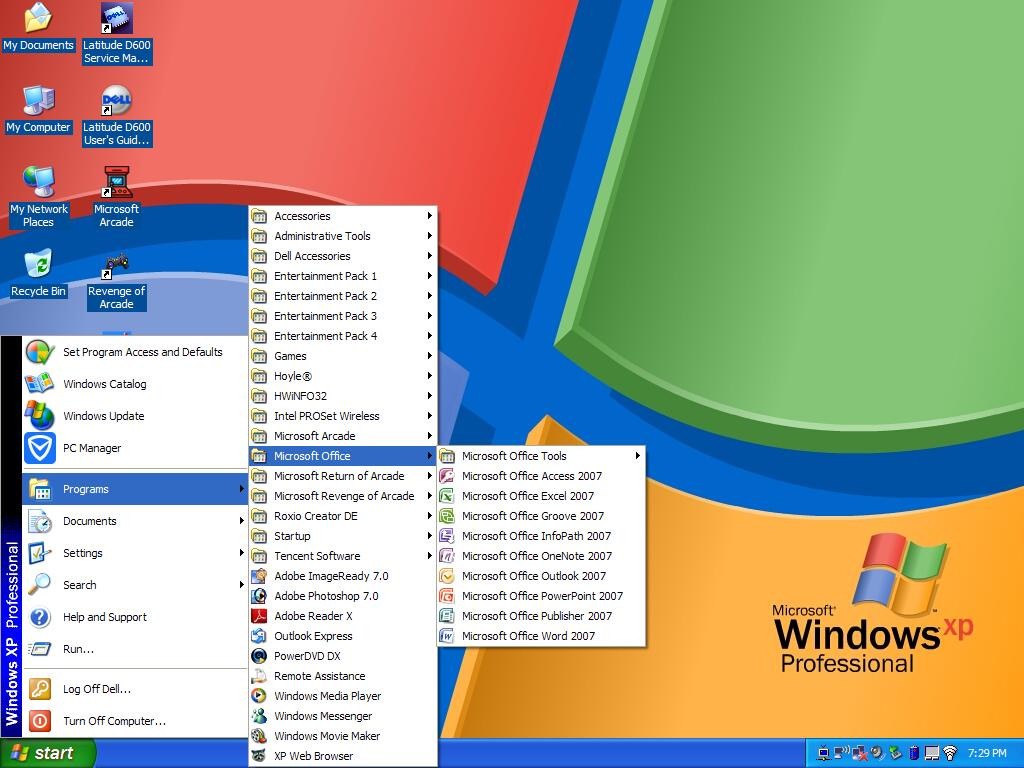Click the taskbar clock showing 7:29 PM
1024x768 pixels.
[x=987, y=753]
